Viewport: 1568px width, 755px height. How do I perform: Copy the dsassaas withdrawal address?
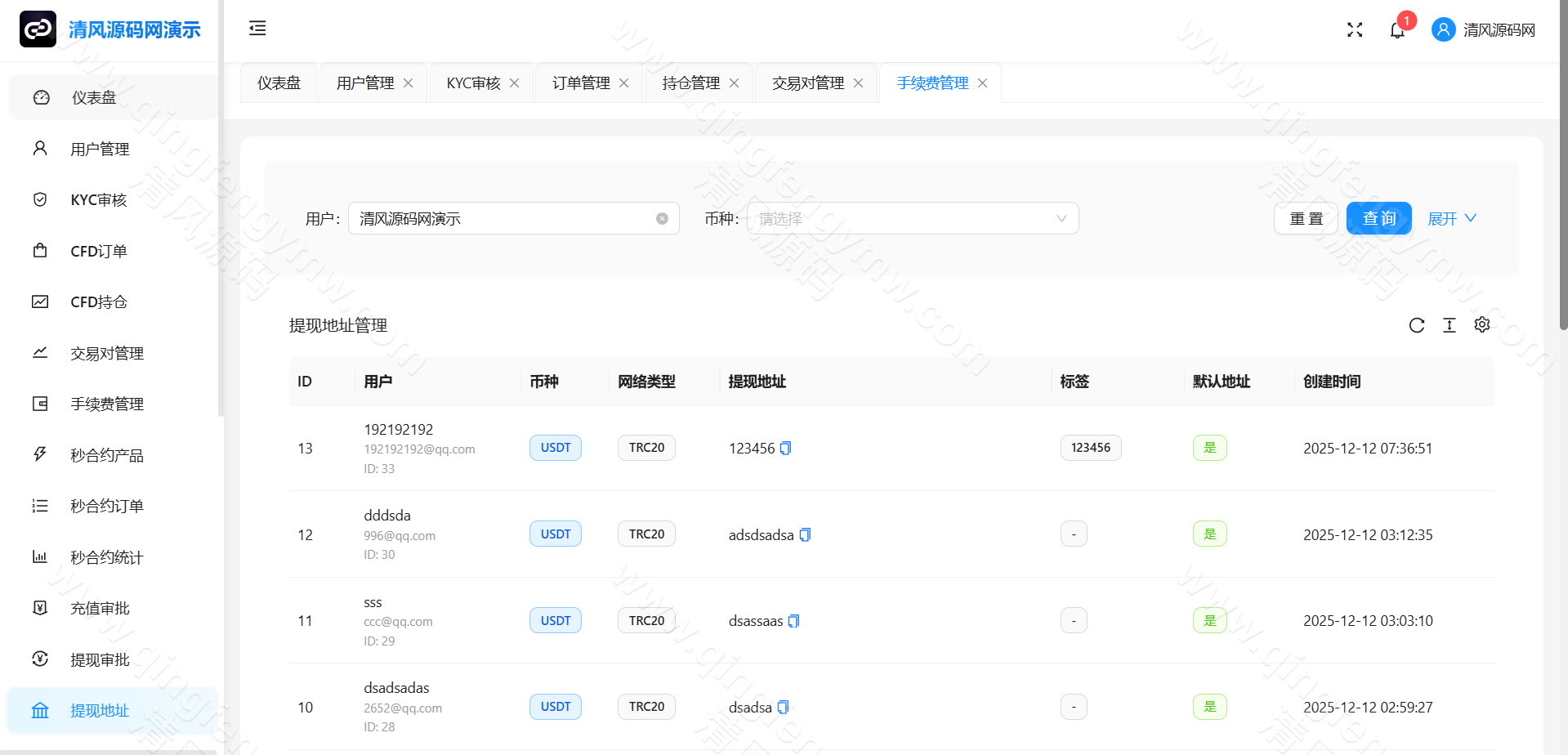coord(793,621)
